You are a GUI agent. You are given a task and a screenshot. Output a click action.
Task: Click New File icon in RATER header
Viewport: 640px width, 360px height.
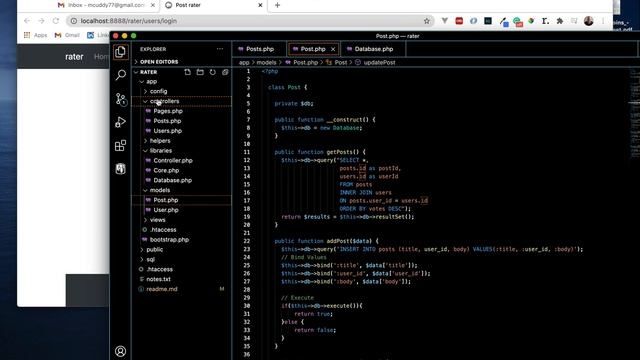pyautogui.click(x=187, y=72)
